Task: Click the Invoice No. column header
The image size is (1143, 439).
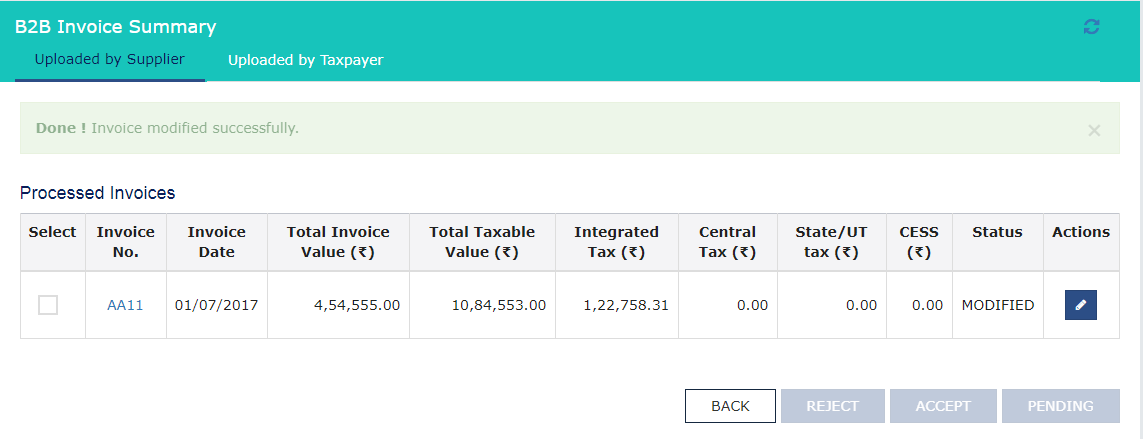Action: pos(125,242)
